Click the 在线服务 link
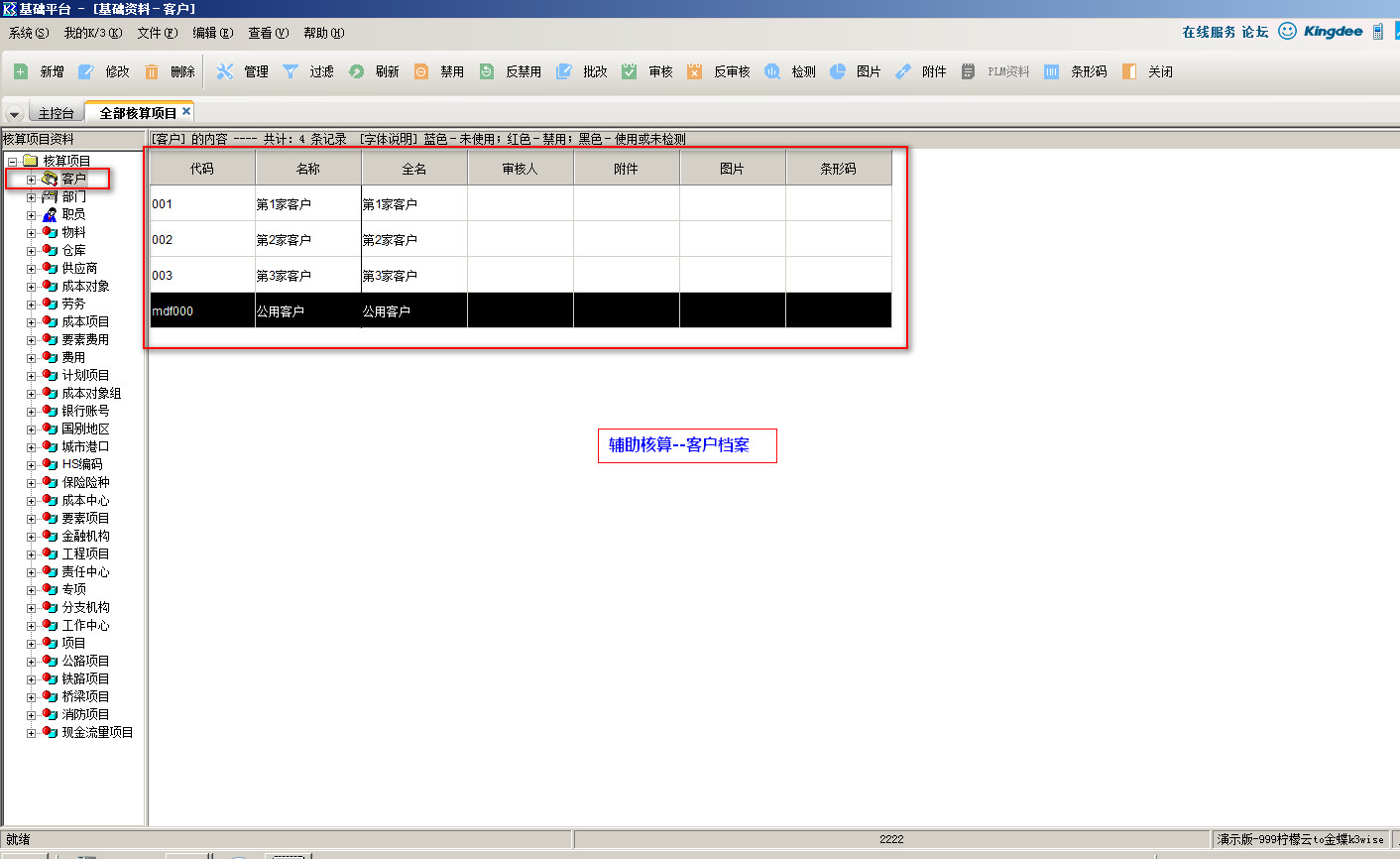Viewport: 1400px width, 859px height. 1209,32
